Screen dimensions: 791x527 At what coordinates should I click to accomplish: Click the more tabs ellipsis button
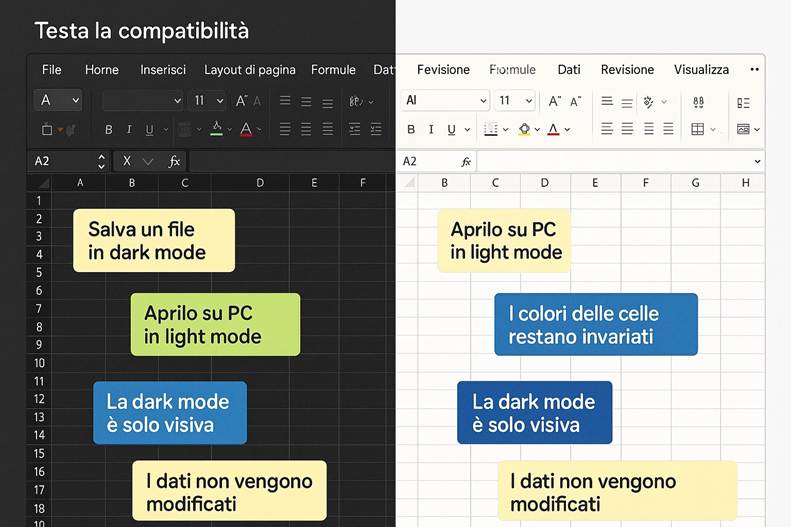(751, 70)
